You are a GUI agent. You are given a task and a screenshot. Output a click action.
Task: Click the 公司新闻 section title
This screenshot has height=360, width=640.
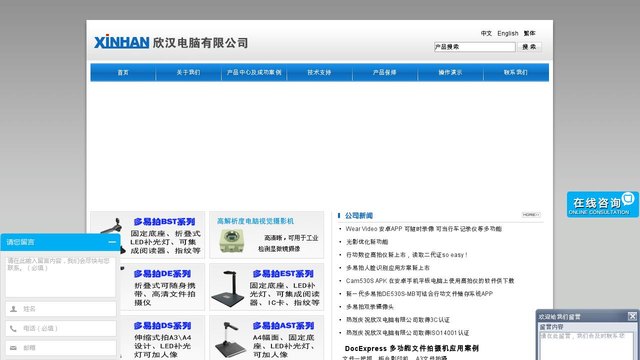click(x=359, y=216)
